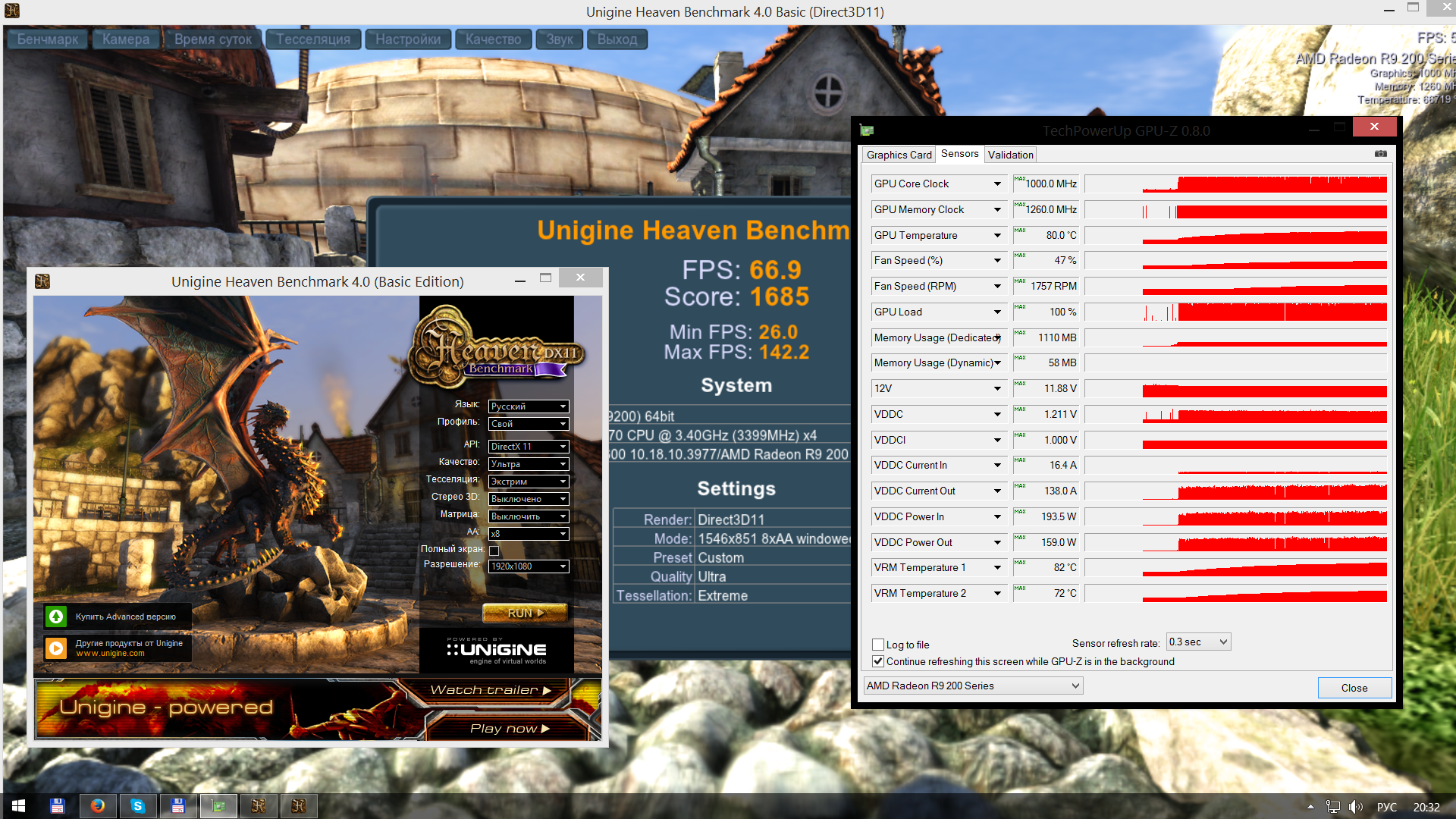Open the resolution 1920x1080 dropdown

(529, 566)
